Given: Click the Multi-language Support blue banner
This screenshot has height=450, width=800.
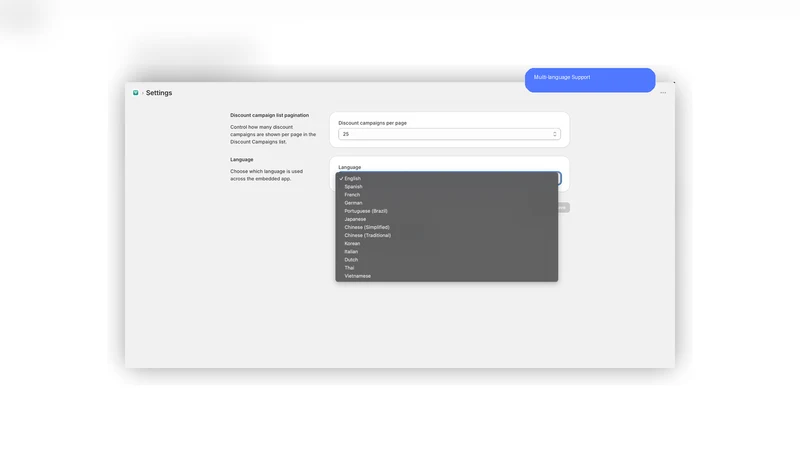Looking at the screenshot, I should pyautogui.click(x=590, y=80).
